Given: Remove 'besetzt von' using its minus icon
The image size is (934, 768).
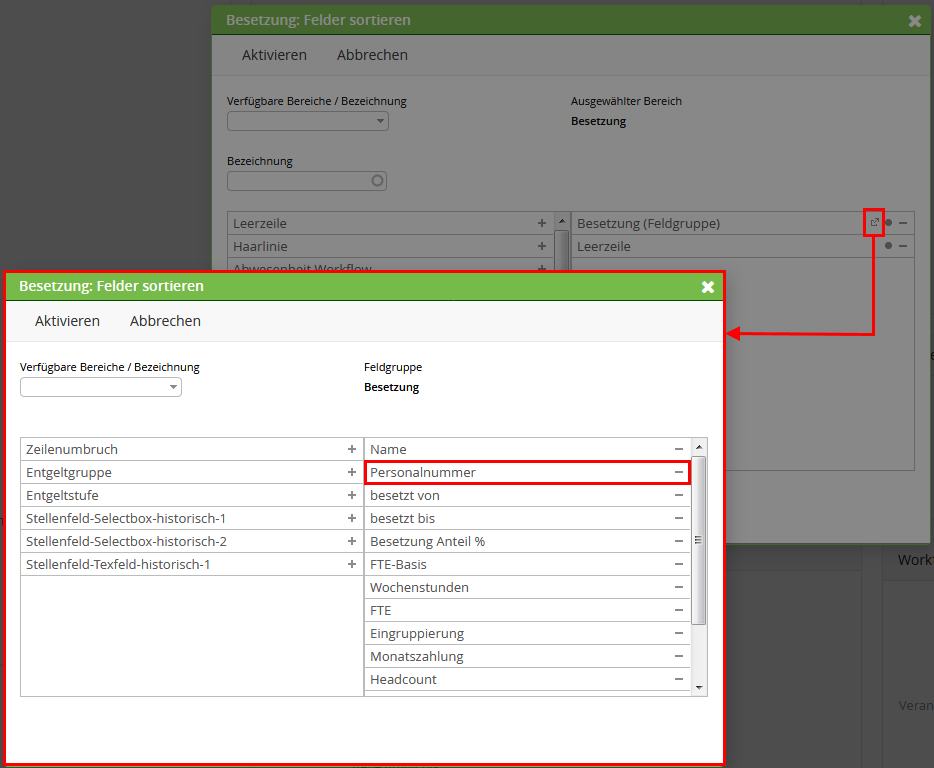Looking at the screenshot, I should tap(678, 495).
